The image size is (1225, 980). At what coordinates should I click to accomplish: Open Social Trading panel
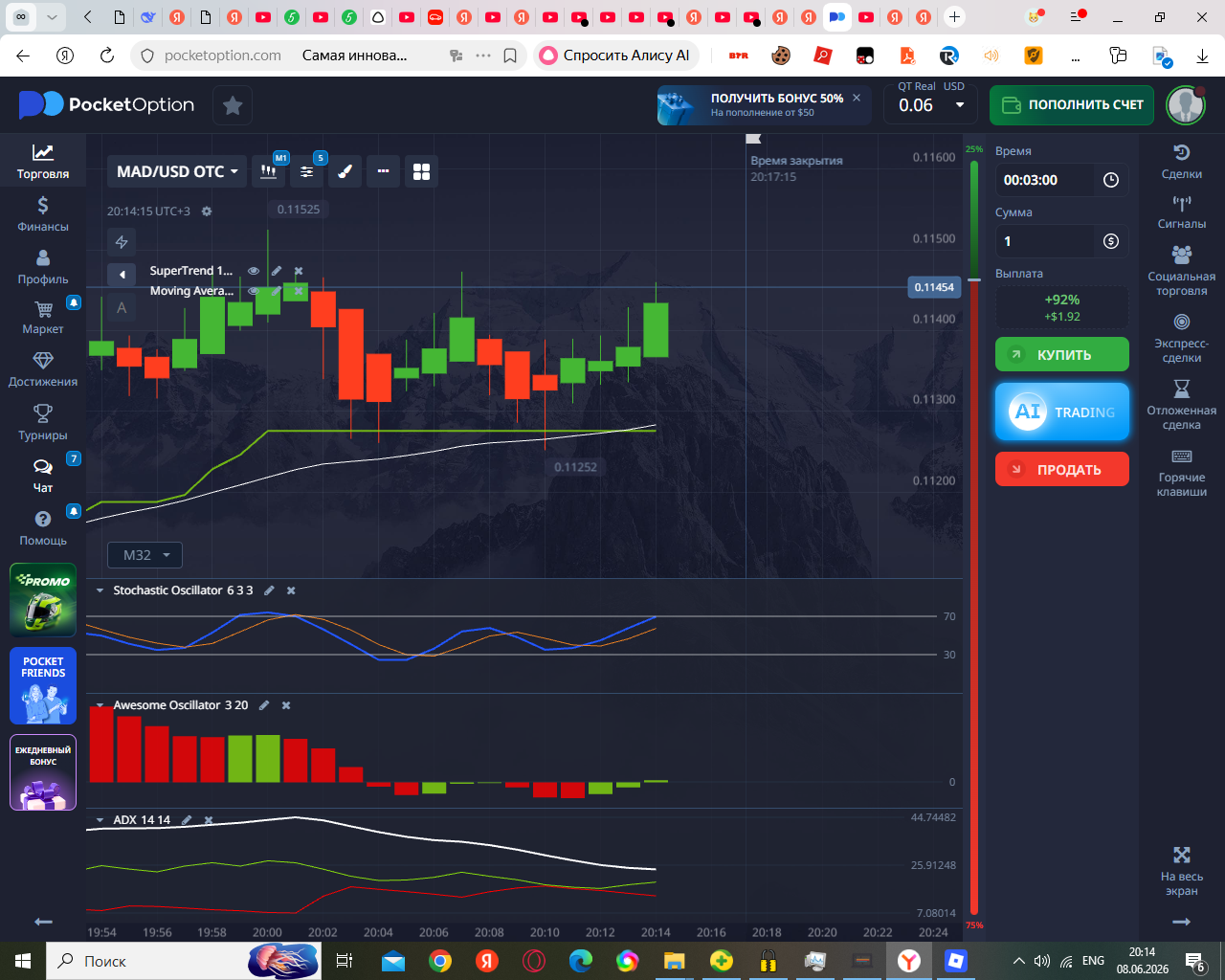pyautogui.click(x=1182, y=271)
